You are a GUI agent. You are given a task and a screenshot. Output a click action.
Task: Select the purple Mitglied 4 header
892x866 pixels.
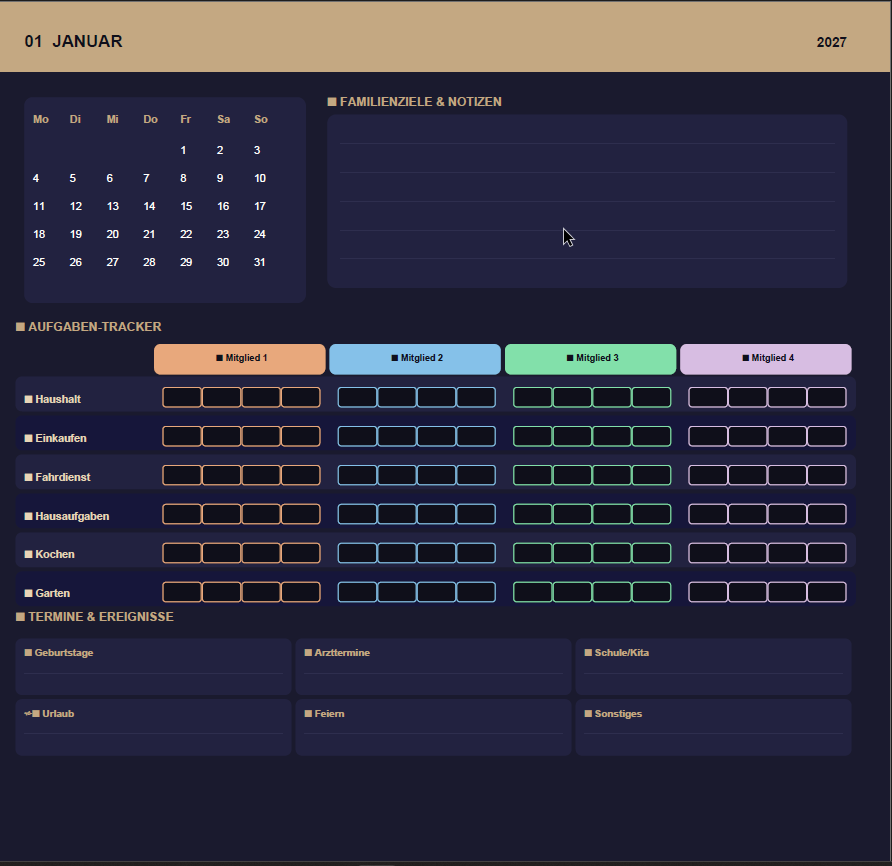(766, 359)
